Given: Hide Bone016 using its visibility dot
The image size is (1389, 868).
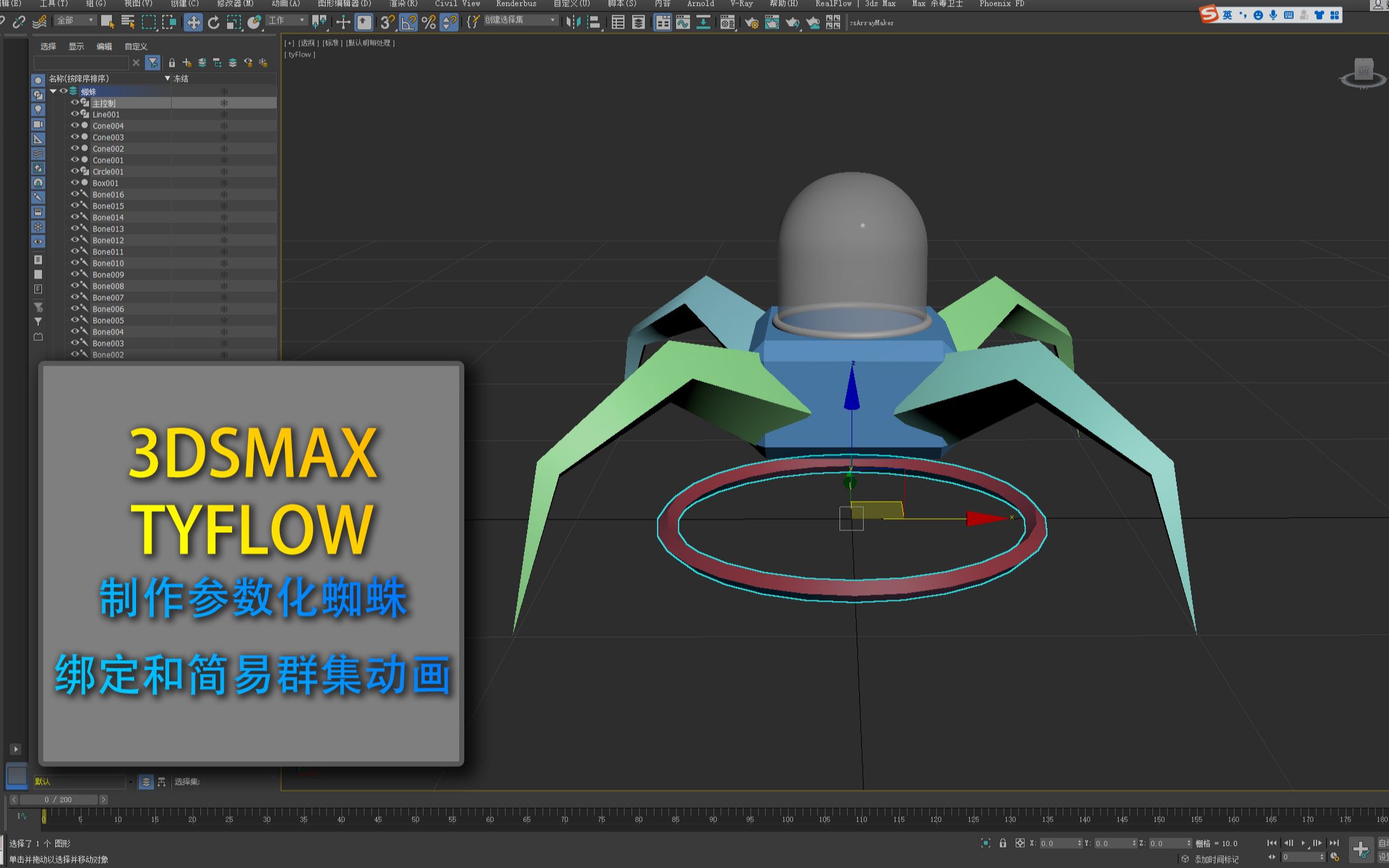Looking at the screenshot, I should pyautogui.click(x=76, y=194).
